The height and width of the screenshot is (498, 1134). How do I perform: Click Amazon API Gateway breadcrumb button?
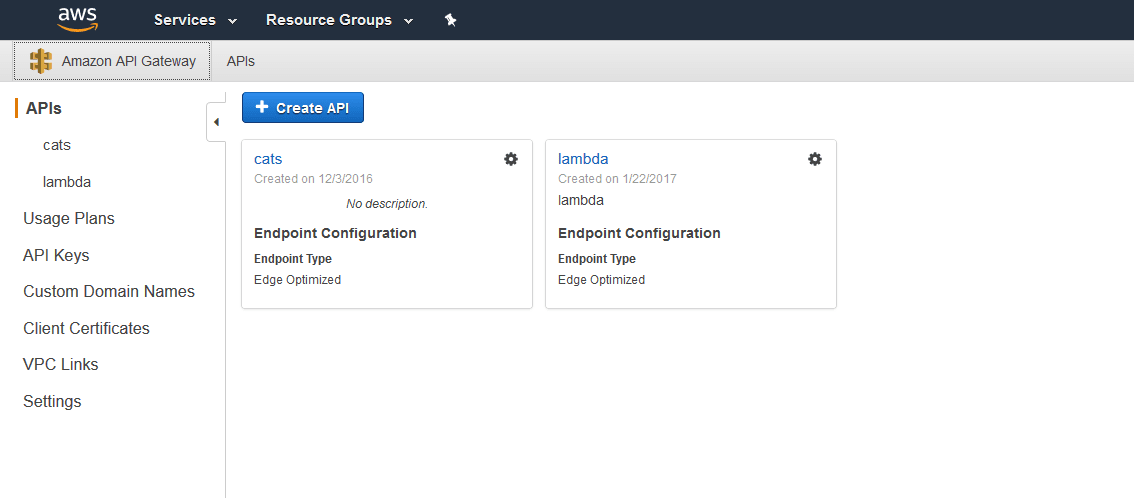pyautogui.click(x=112, y=61)
